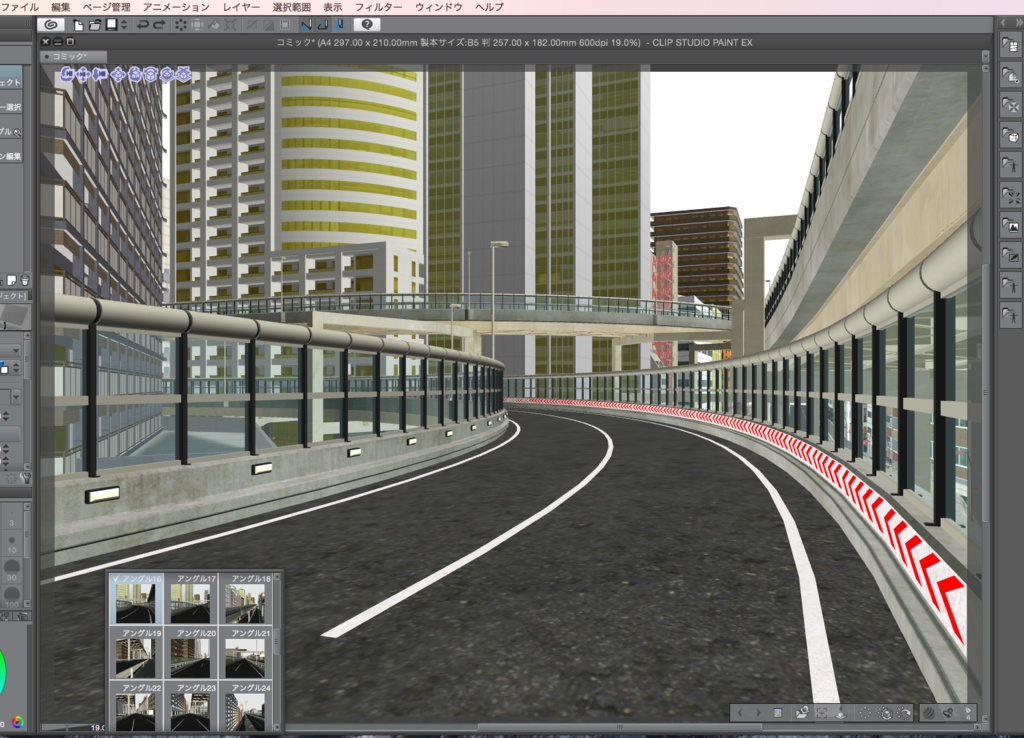Click the canvas preset stepper arrows in the toolbar
1024x738 pixels.
(122, 25)
